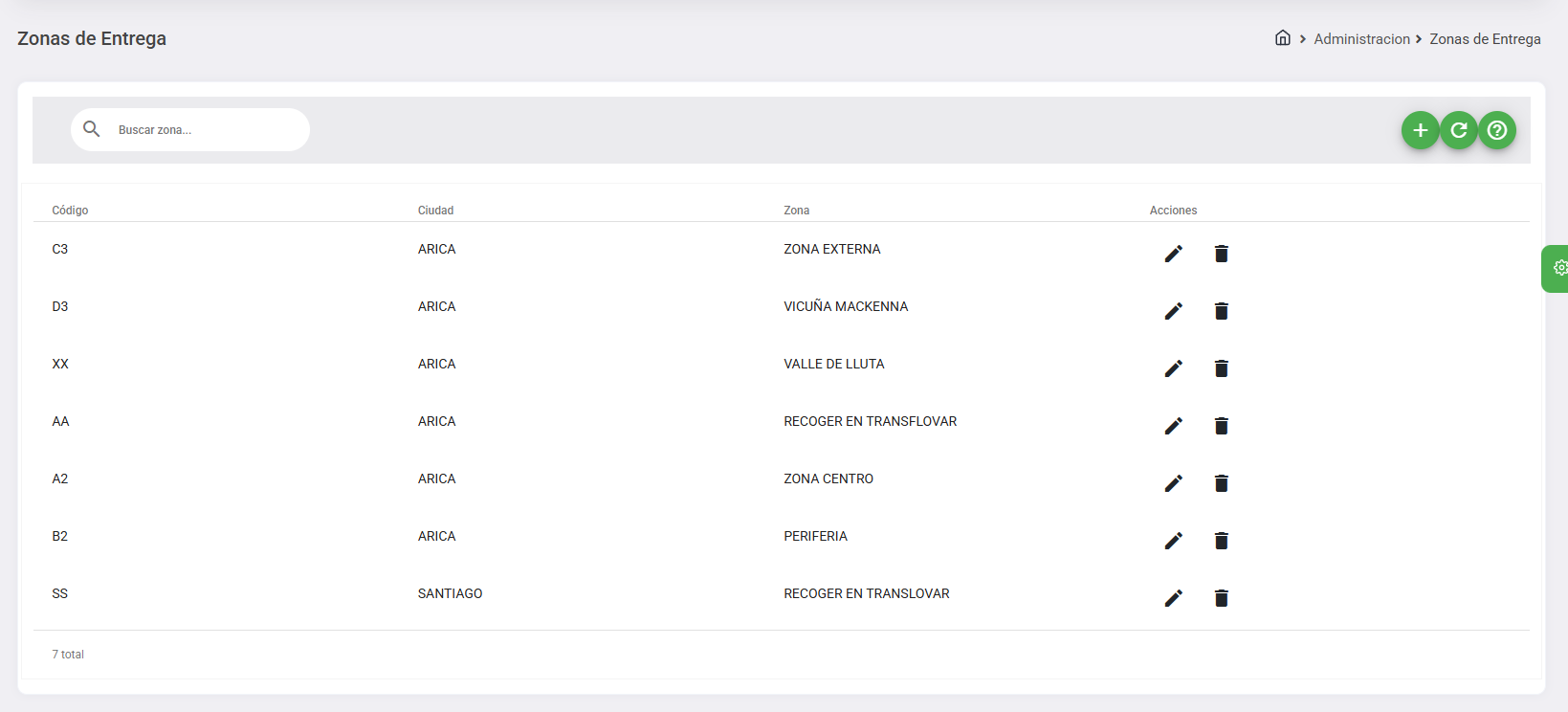This screenshot has width=1568, height=712.
Task: Edit the ZONA EXTERNA row
Action: click(1173, 254)
